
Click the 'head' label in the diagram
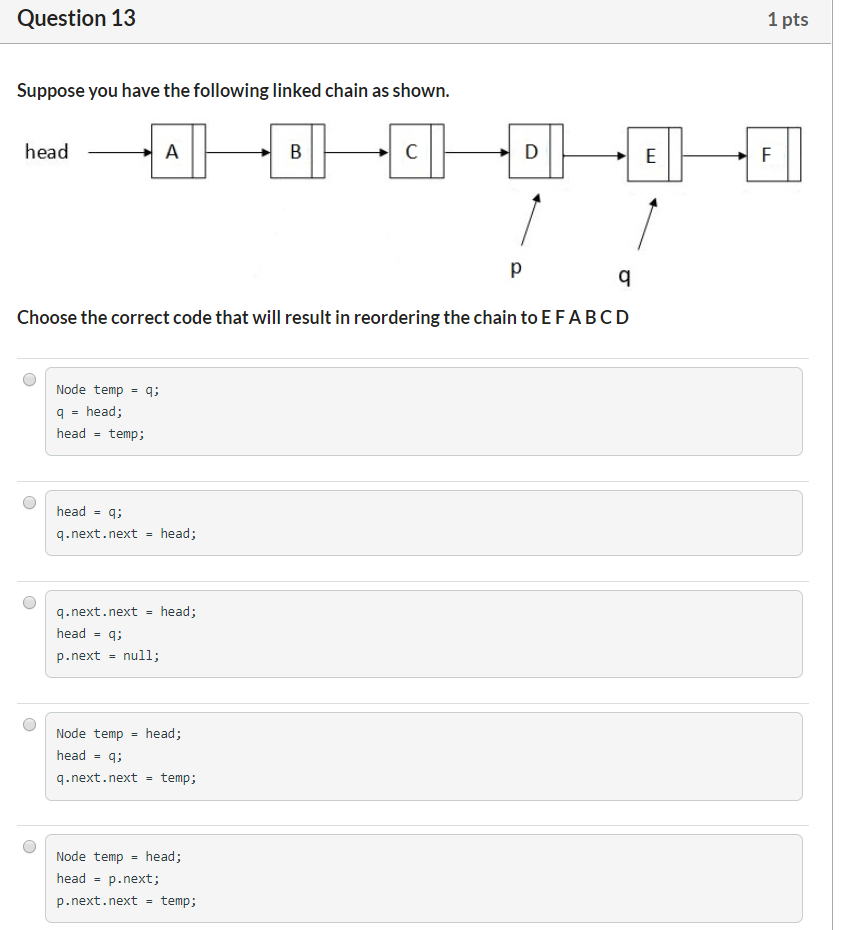tap(47, 152)
